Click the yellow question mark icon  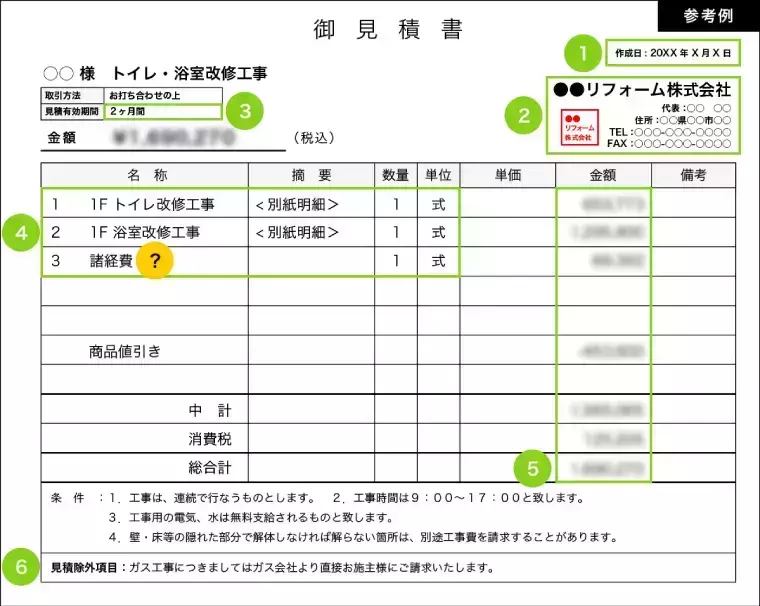(x=154, y=261)
